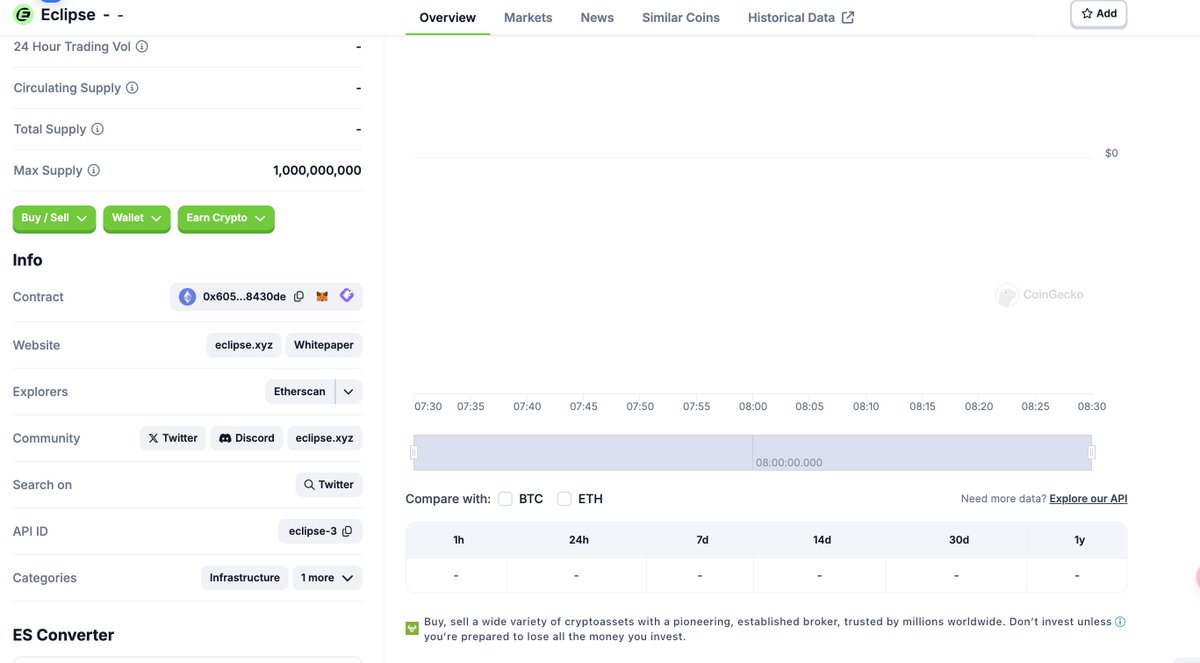Click the Discord logo icon
The image size is (1200, 663).
225,438
